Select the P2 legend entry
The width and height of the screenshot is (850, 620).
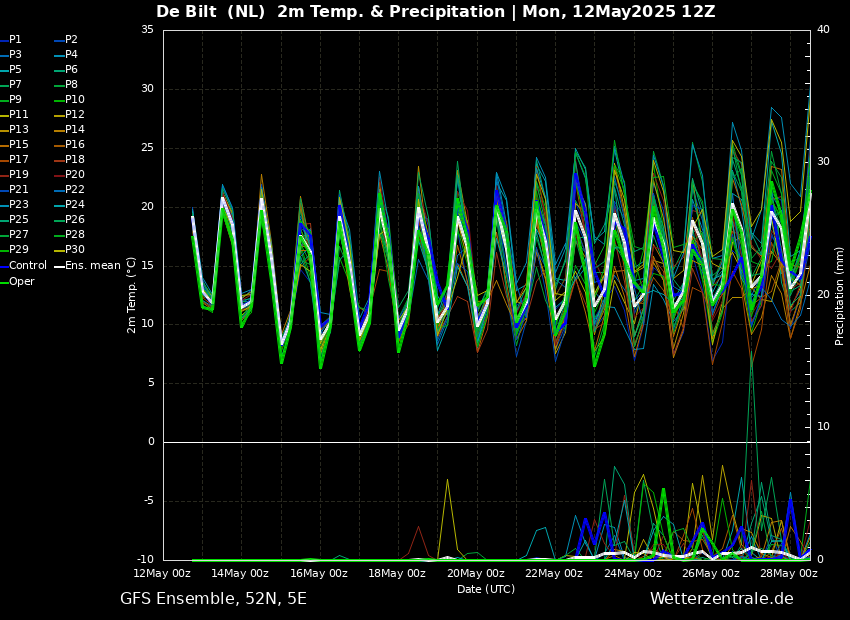pyautogui.click(x=66, y=40)
